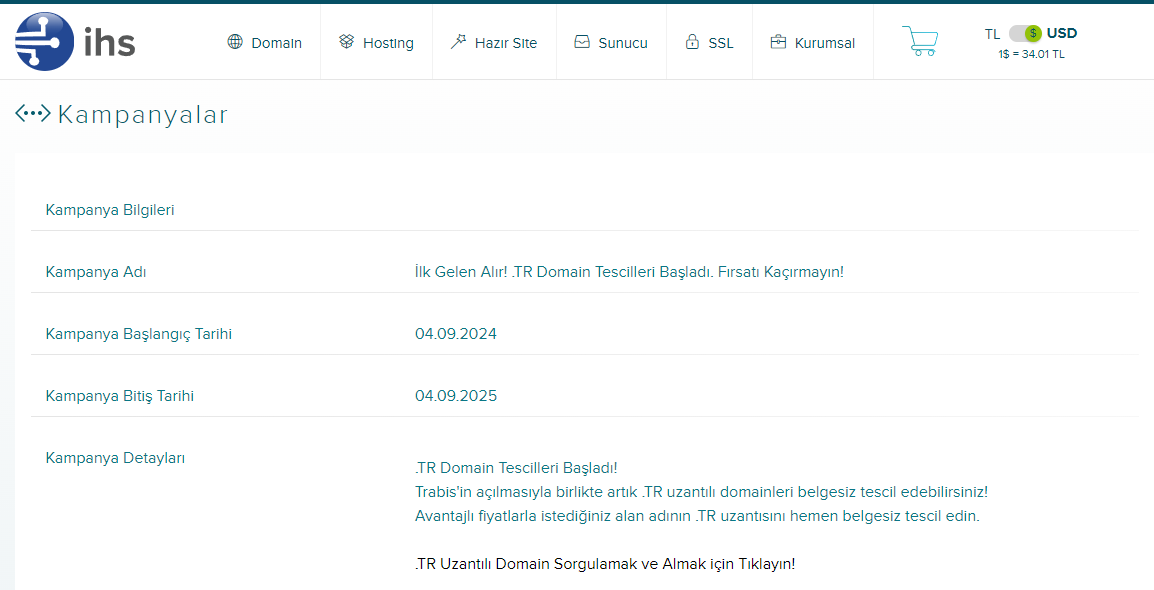Toggle currency switch between TL and USD
The width and height of the screenshot is (1154, 590).
click(1025, 33)
